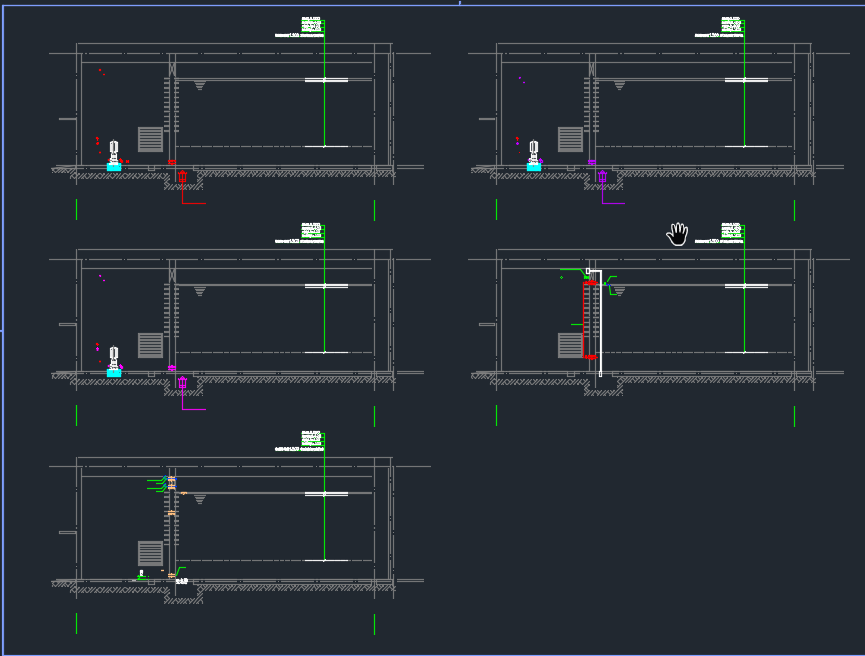The width and height of the screenshot is (865, 656).
Task: Select annotation text block above top-left section
Action: click(300, 27)
